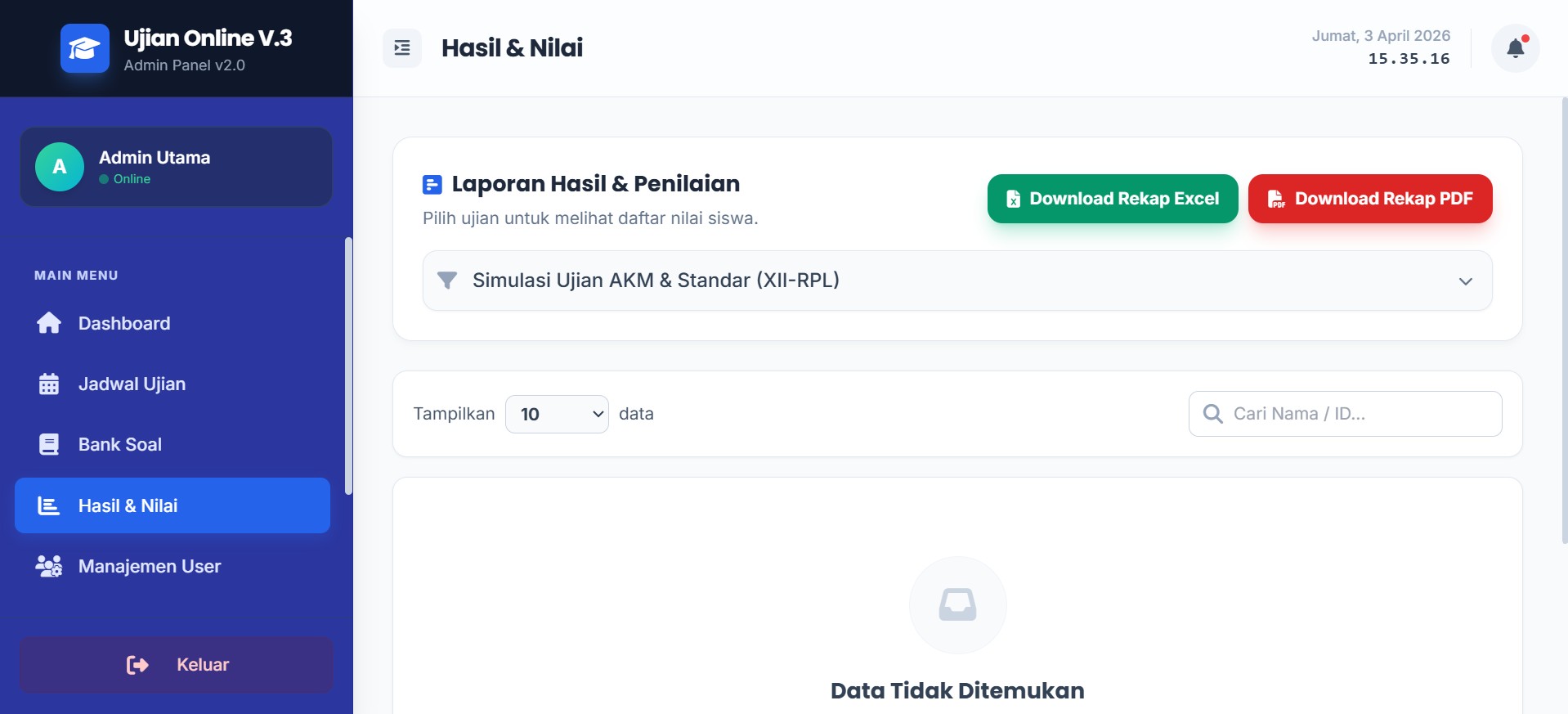Open the Bank Soal menu
The width and height of the screenshot is (1568, 714).
click(x=120, y=444)
